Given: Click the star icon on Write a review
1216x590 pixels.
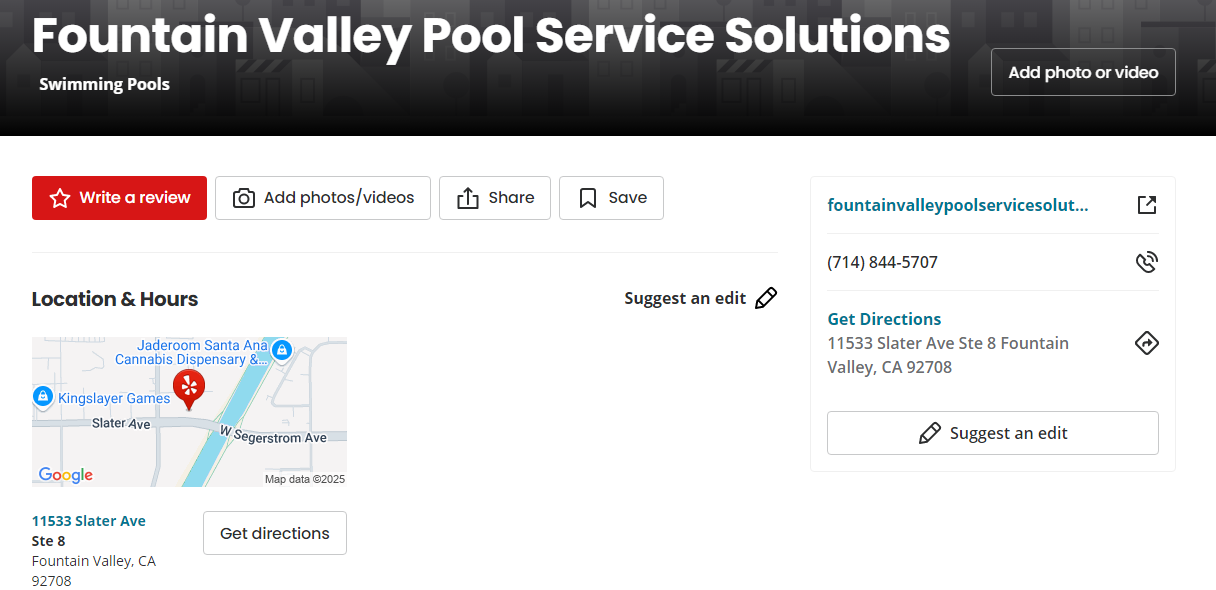Looking at the screenshot, I should click(60, 198).
